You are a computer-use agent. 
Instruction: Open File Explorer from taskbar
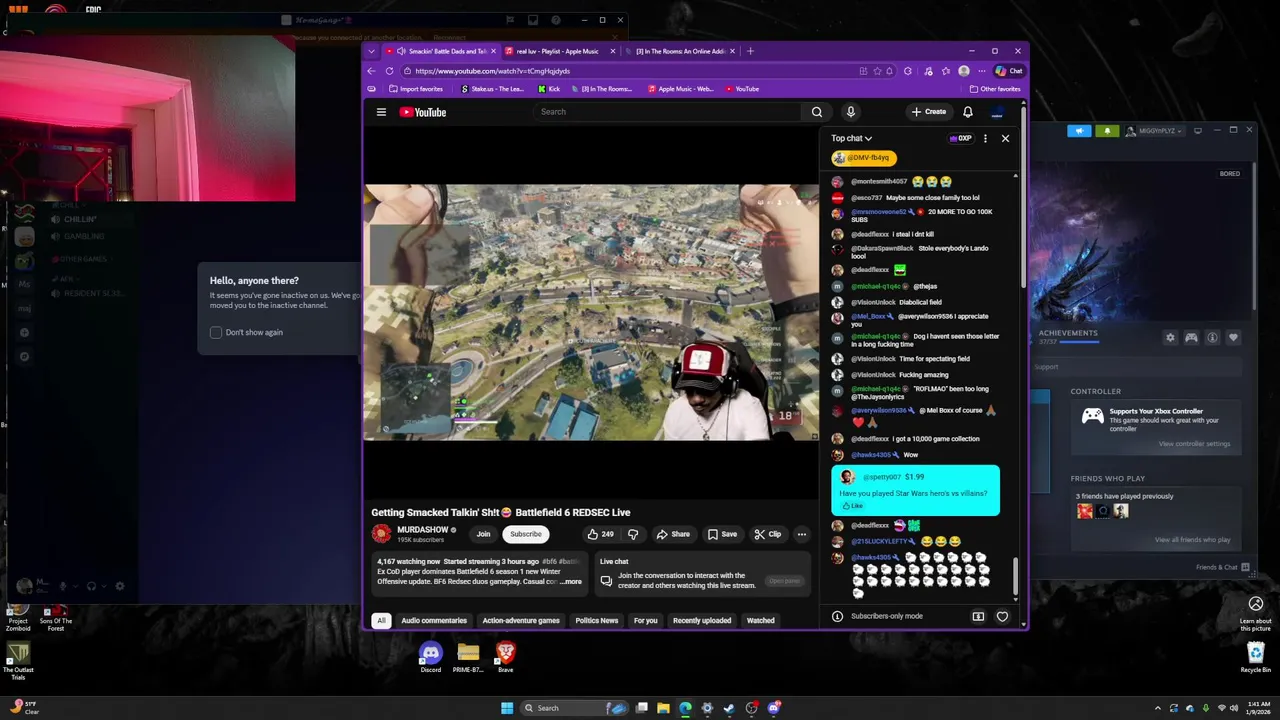tap(663, 708)
